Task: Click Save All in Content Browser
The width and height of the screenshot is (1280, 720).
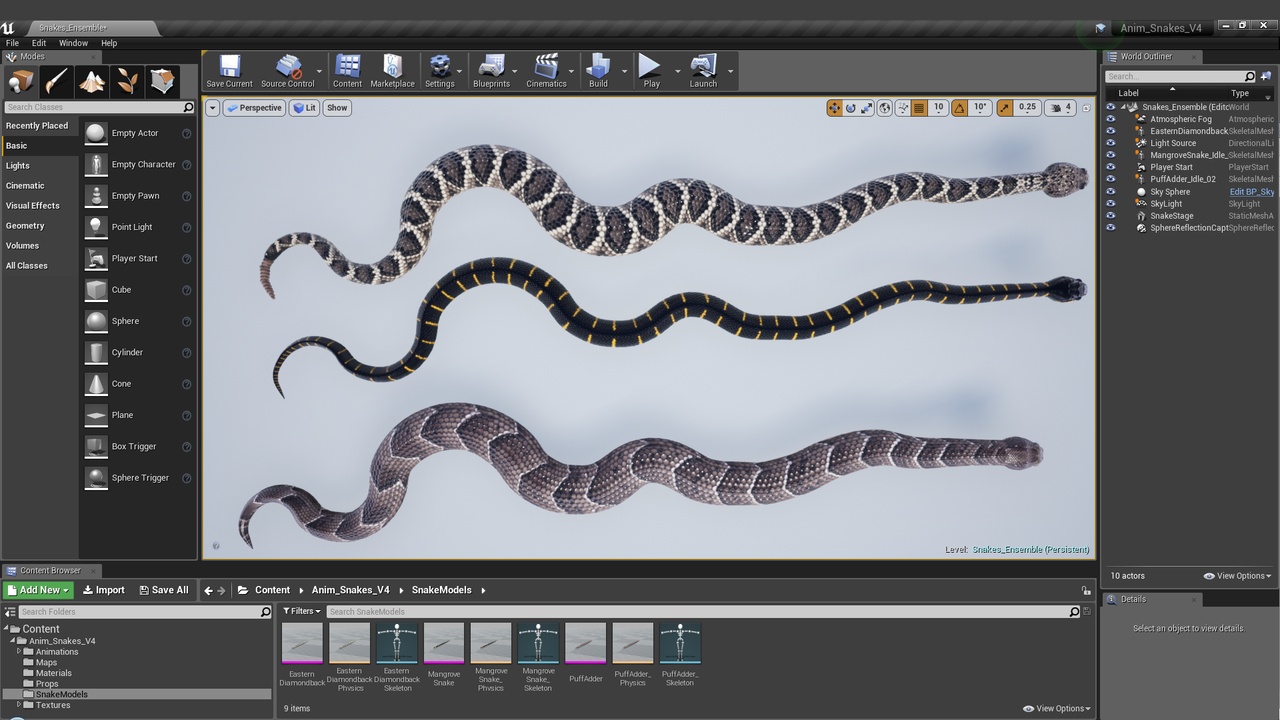Action: [163, 590]
